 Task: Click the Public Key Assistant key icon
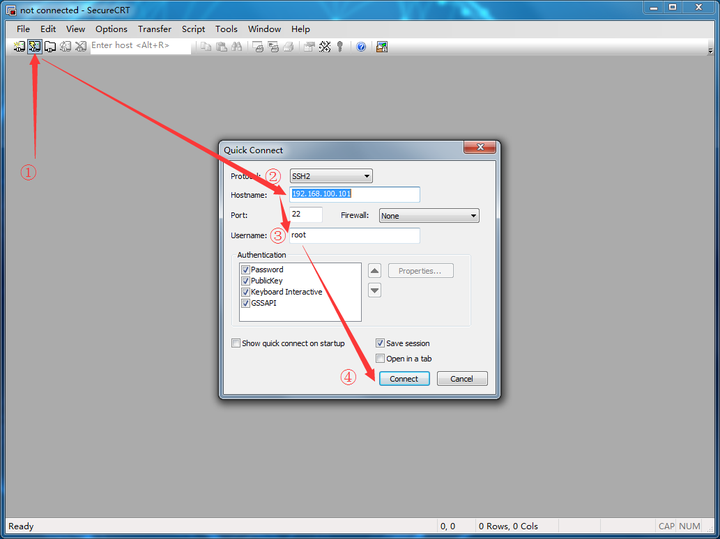point(340,46)
